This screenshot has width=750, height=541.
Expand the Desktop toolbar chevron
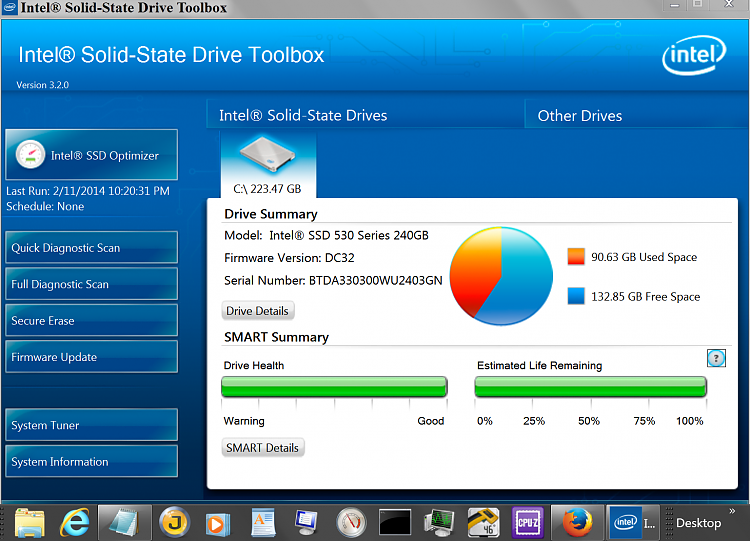click(x=732, y=511)
